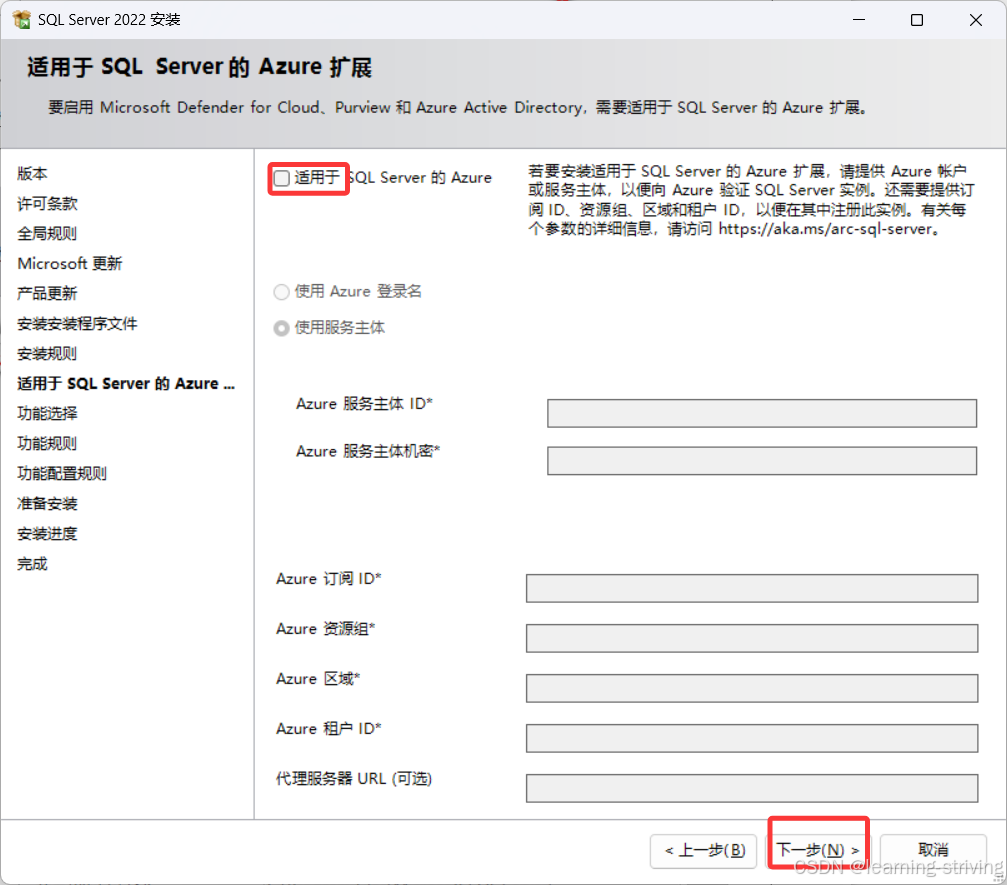Cancel the installation with 取消
Image resolution: width=1007 pixels, height=885 pixels.
[x=933, y=850]
